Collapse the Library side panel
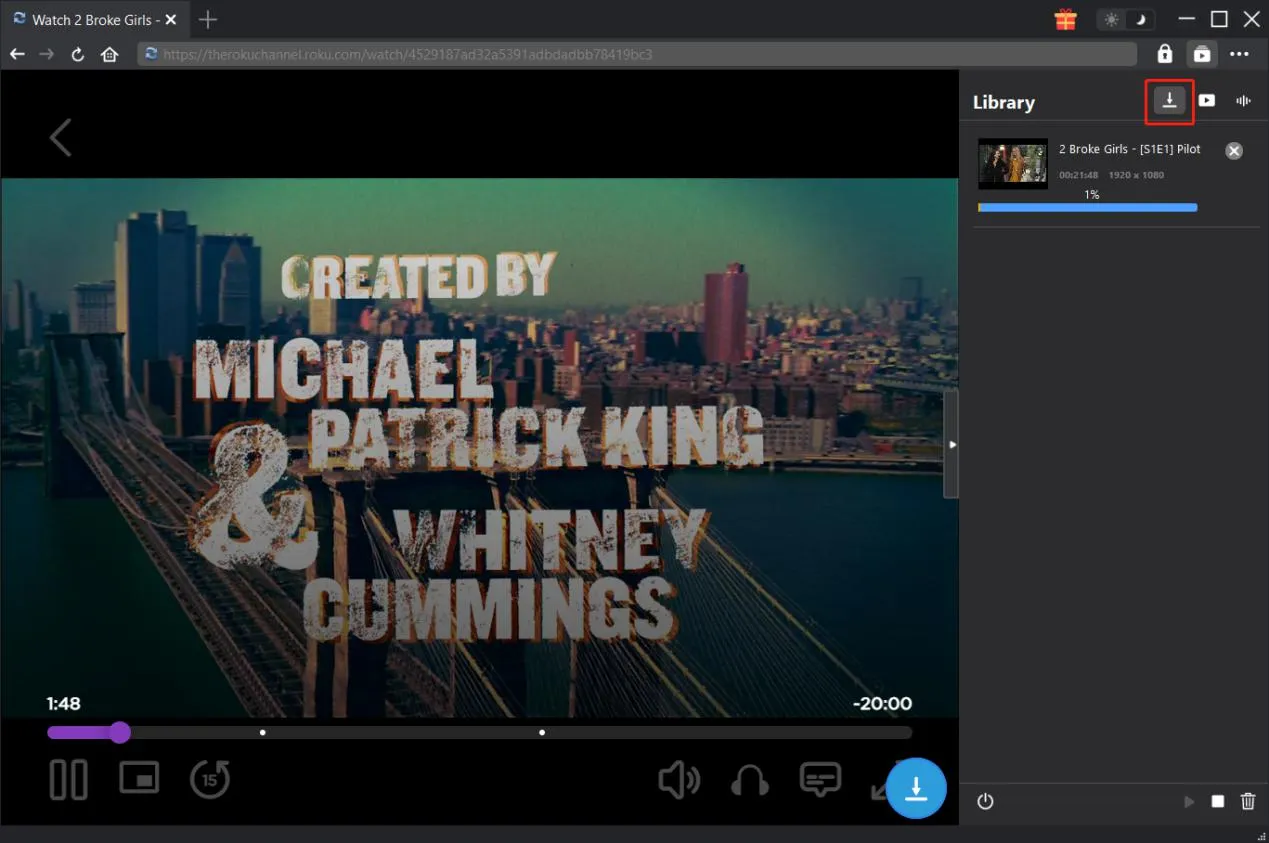1269x843 pixels. [x=951, y=444]
